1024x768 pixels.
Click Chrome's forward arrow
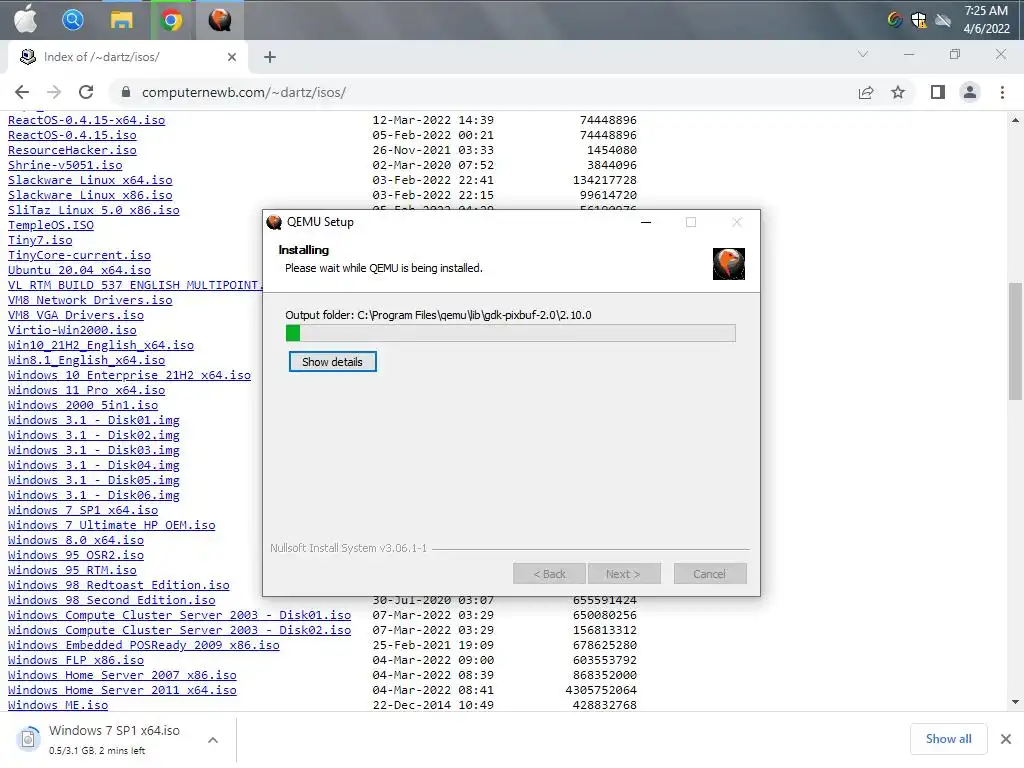(54, 92)
